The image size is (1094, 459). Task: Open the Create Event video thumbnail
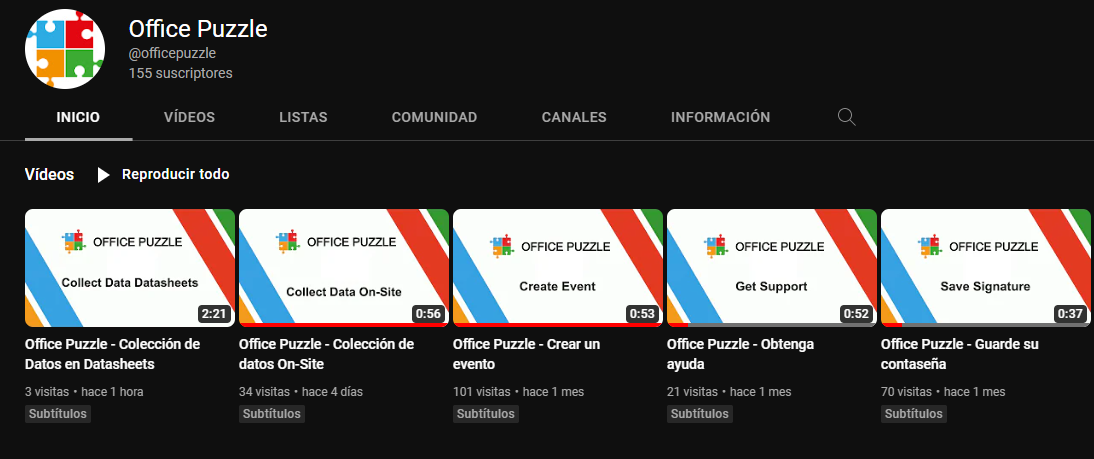coord(558,267)
